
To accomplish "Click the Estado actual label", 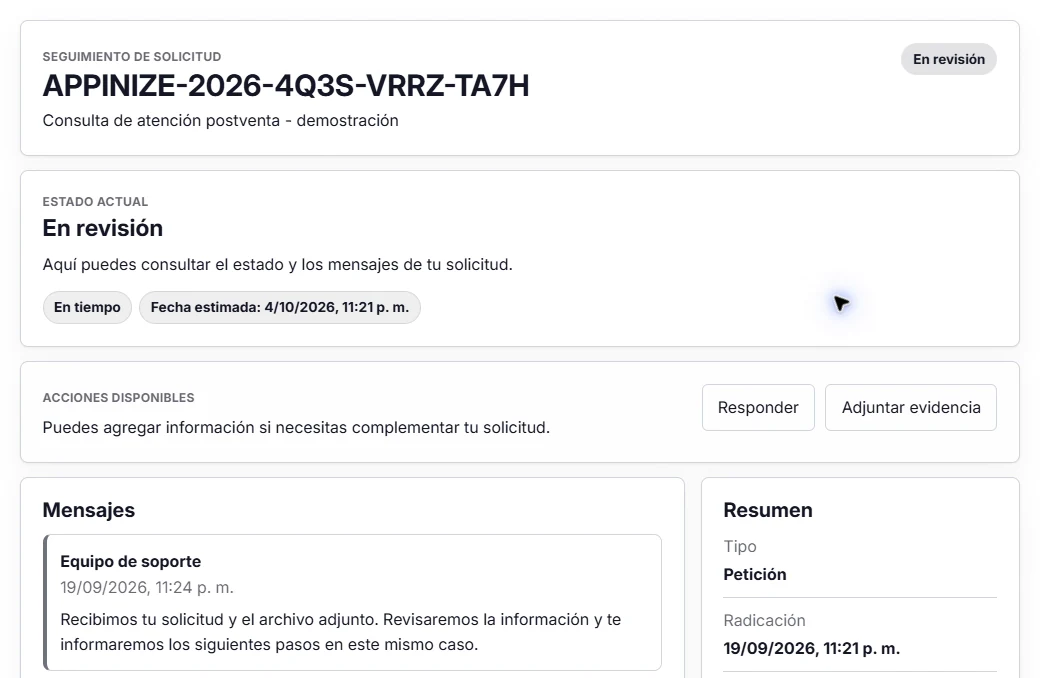I will tap(96, 202).
